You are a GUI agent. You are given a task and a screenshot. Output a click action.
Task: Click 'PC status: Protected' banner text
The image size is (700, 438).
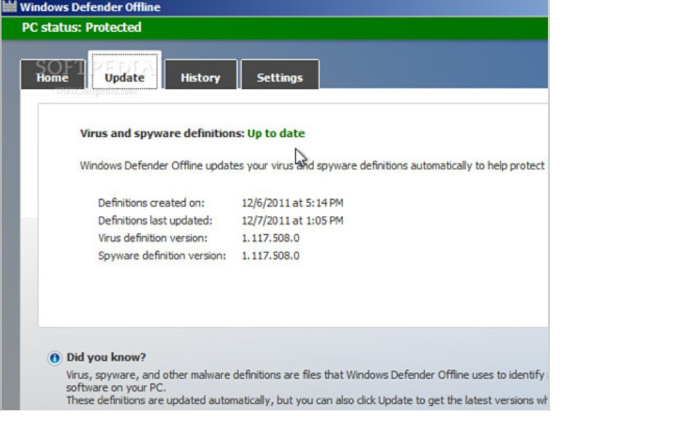pyautogui.click(x=82, y=28)
